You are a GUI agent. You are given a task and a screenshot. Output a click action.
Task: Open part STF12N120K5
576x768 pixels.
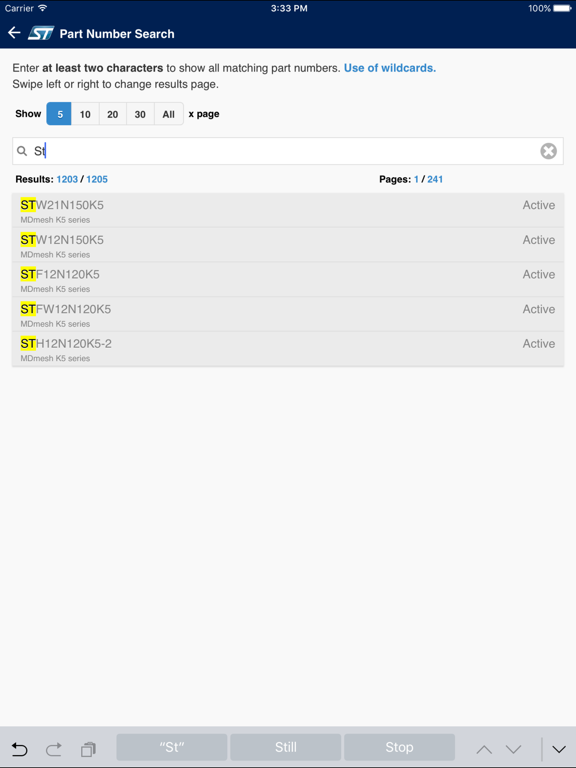[288, 280]
